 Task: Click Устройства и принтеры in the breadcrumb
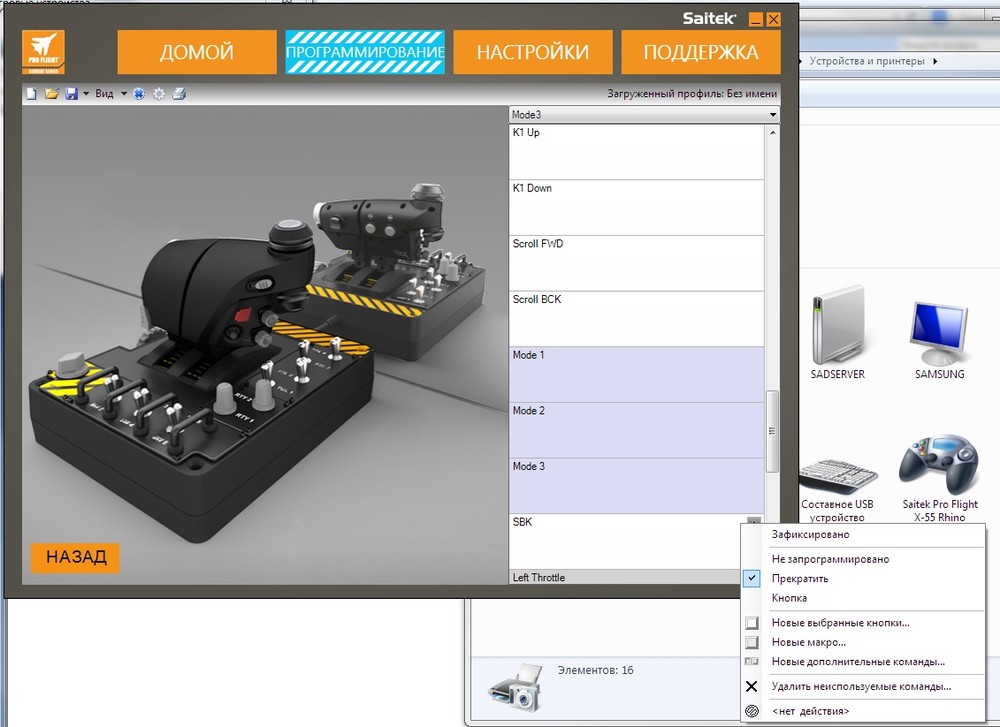pos(867,61)
